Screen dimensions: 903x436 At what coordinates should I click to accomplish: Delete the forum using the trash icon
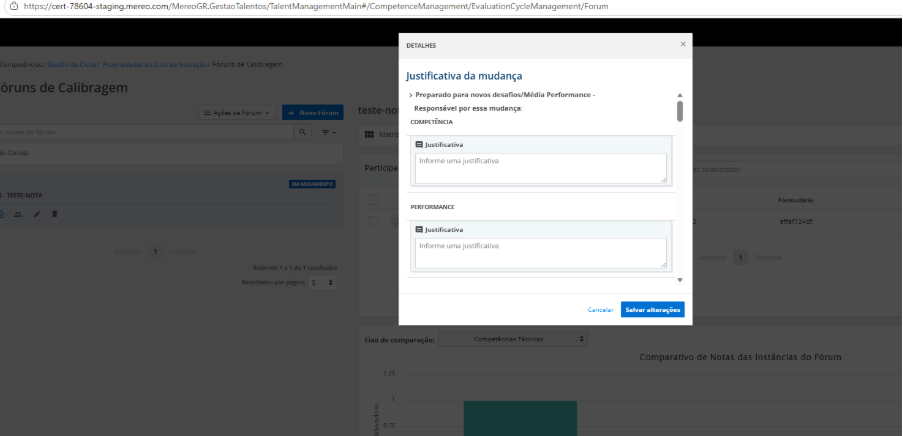pos(55,214)
